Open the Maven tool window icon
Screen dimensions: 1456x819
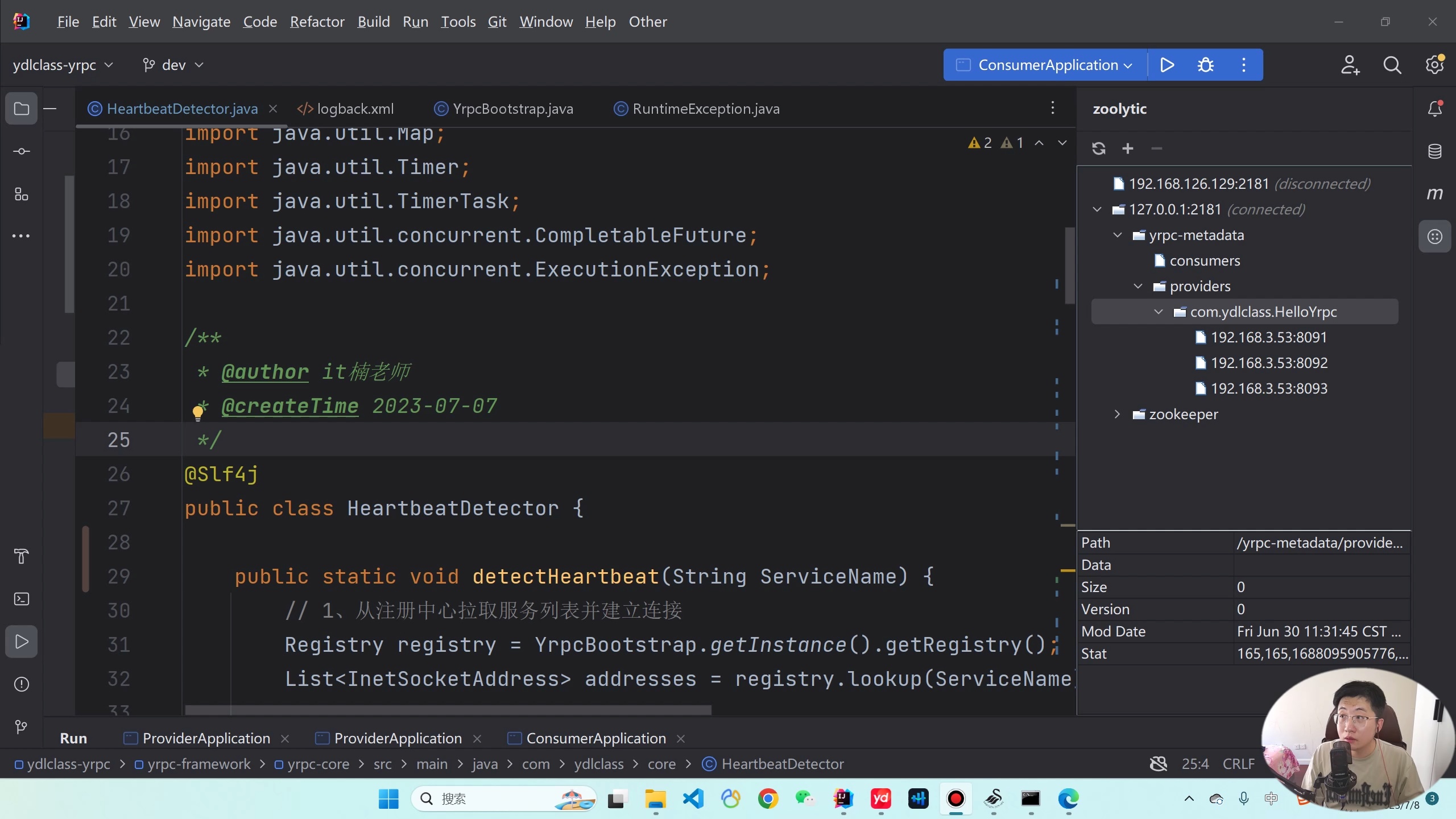pyautogui.click(x=1434, y=194)
